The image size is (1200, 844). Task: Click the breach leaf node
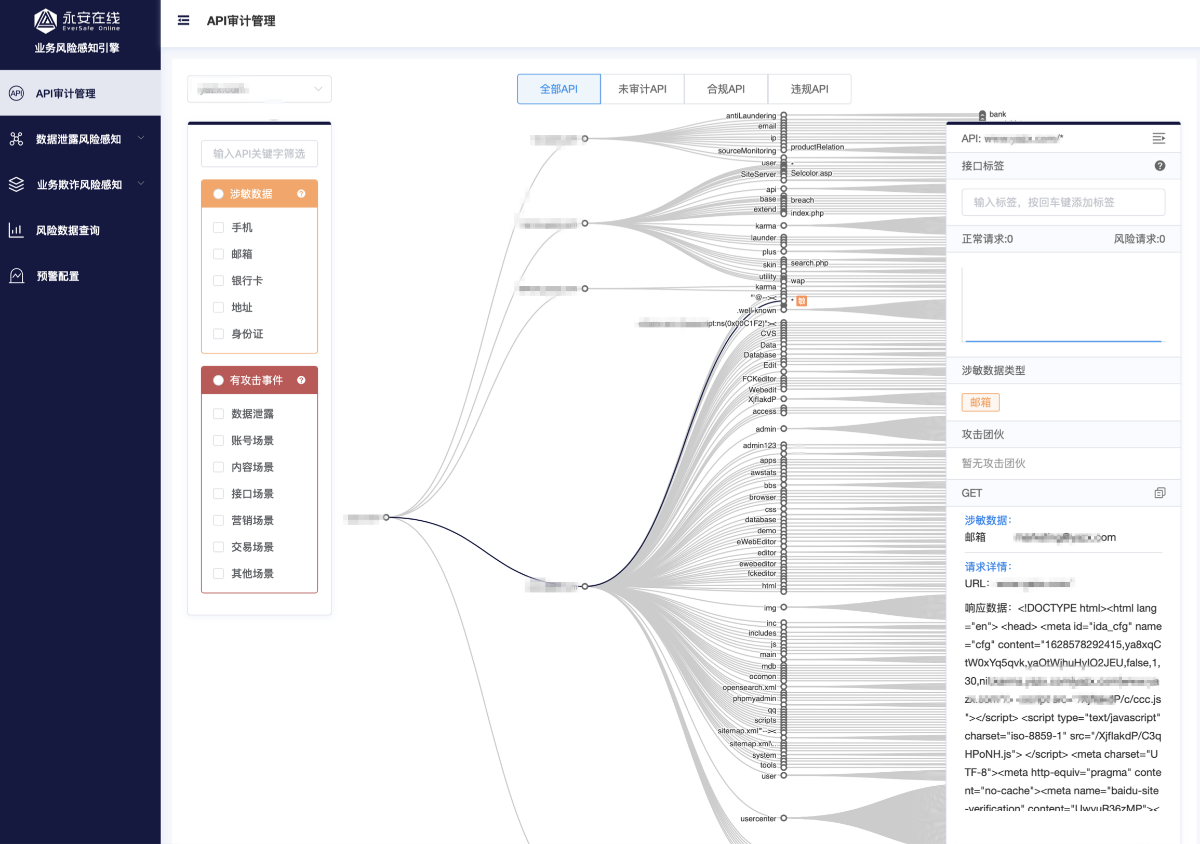point(802,200)
